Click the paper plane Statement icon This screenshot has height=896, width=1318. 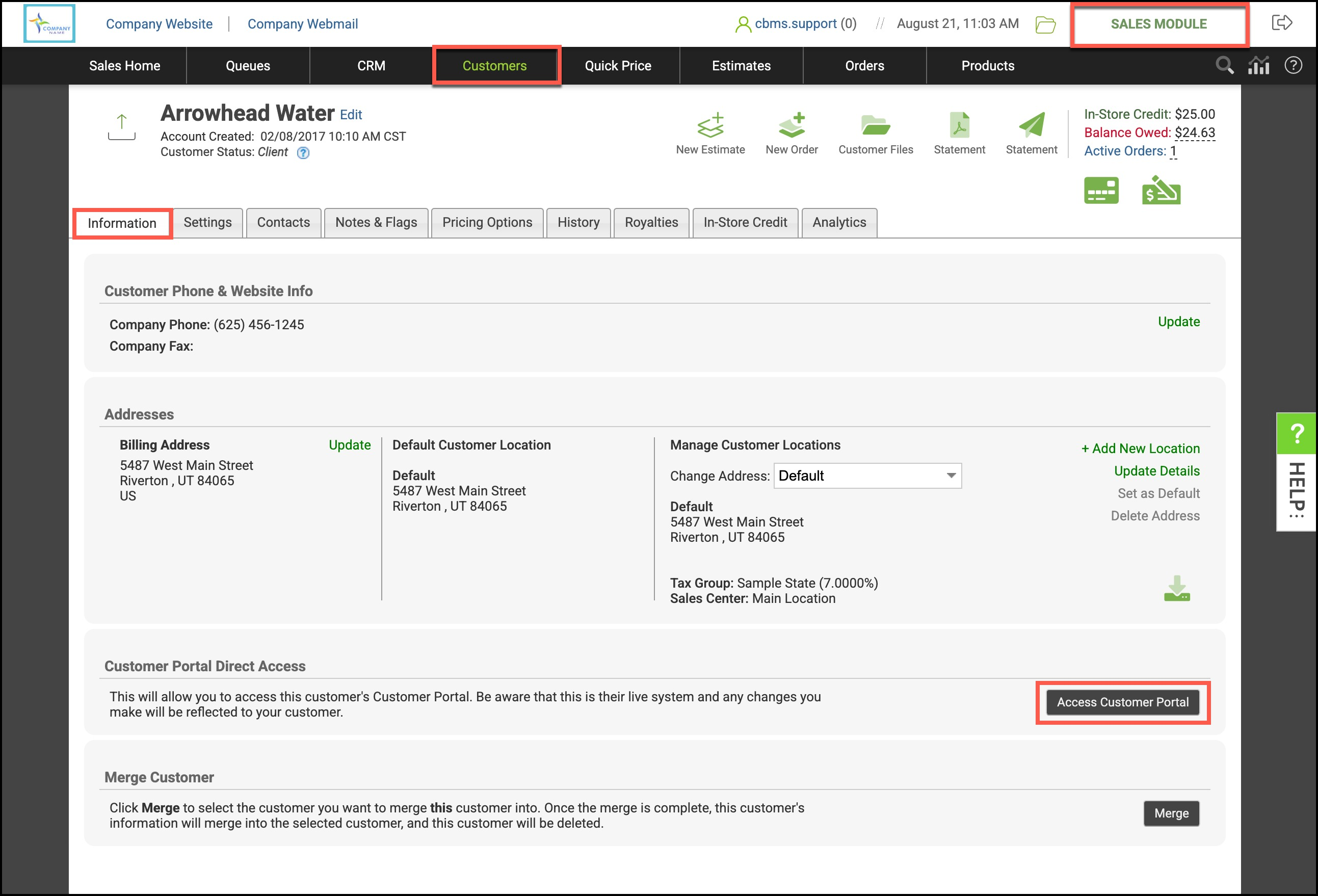coord(1031,125)
